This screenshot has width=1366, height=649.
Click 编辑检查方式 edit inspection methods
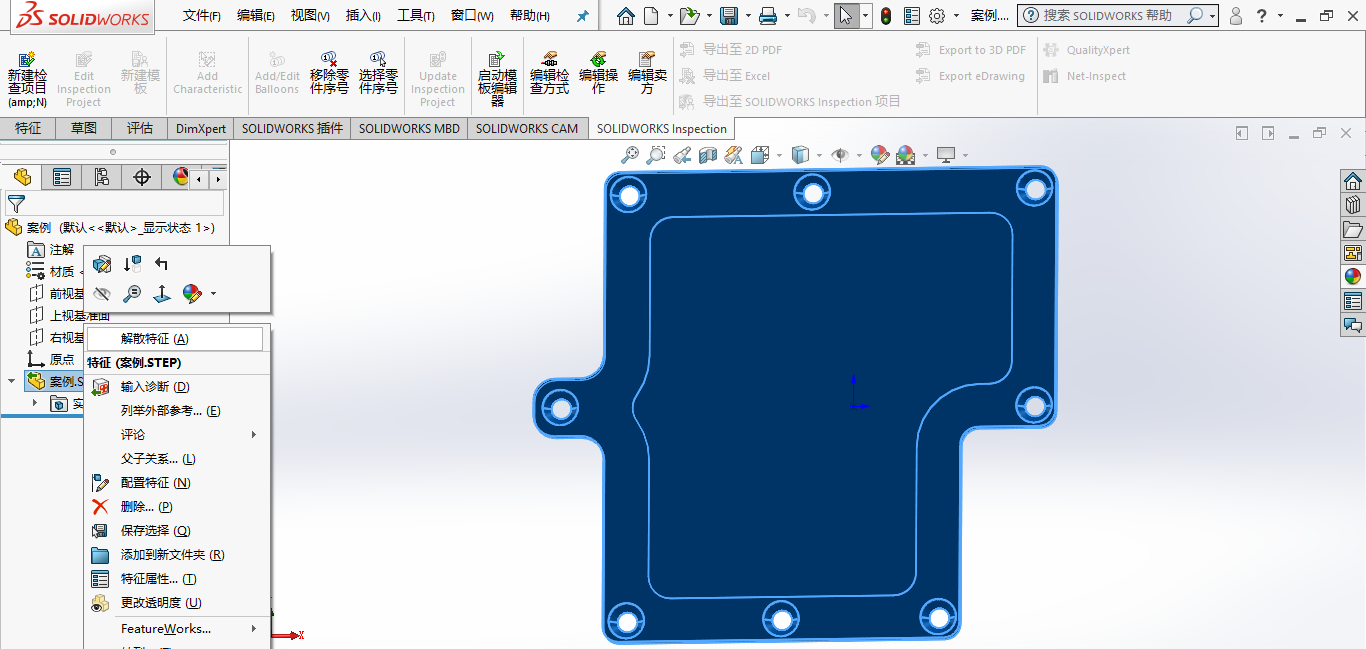pyautogui.click(x=549, y=74)
